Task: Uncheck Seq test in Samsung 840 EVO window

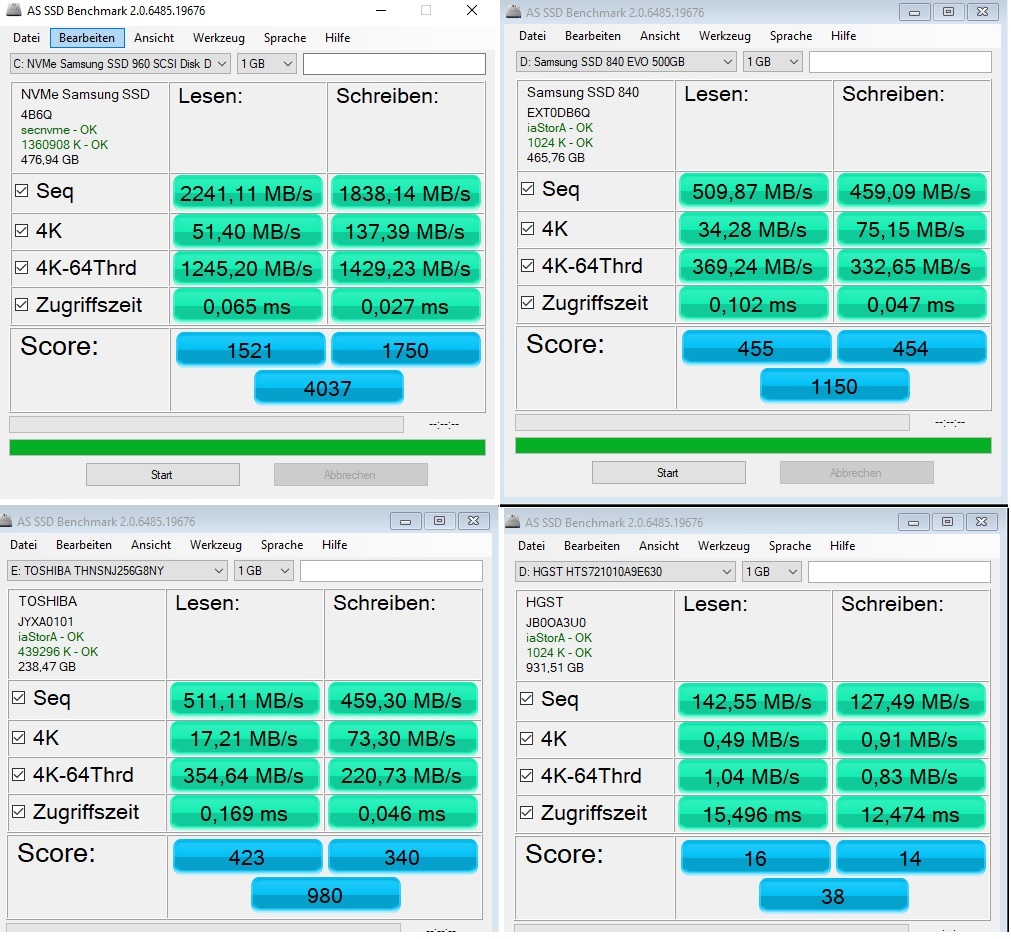Action: click(527, 189)
